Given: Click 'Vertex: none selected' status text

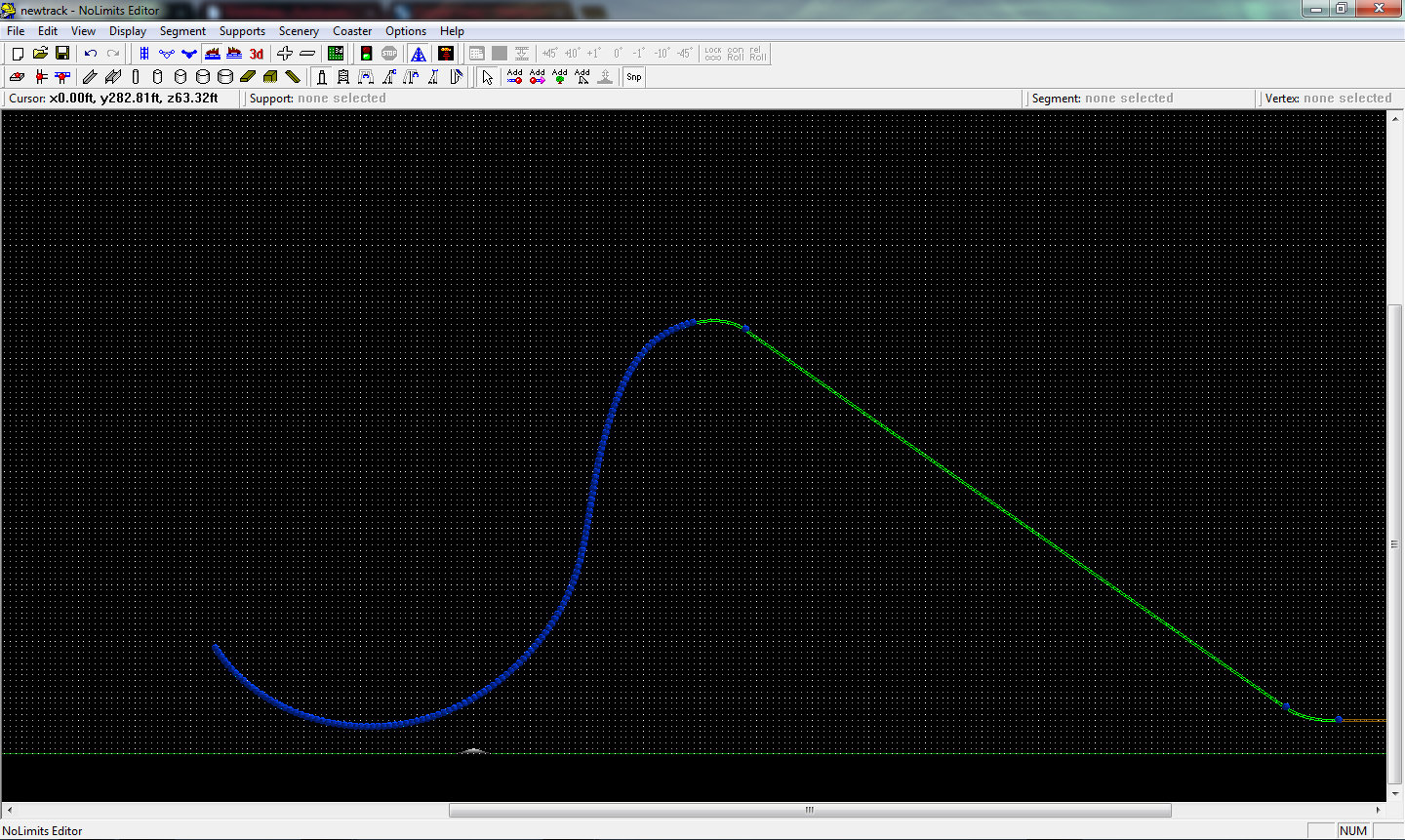Looking at the screenshot, I should pyautogui.click(x=1329, y=99).
